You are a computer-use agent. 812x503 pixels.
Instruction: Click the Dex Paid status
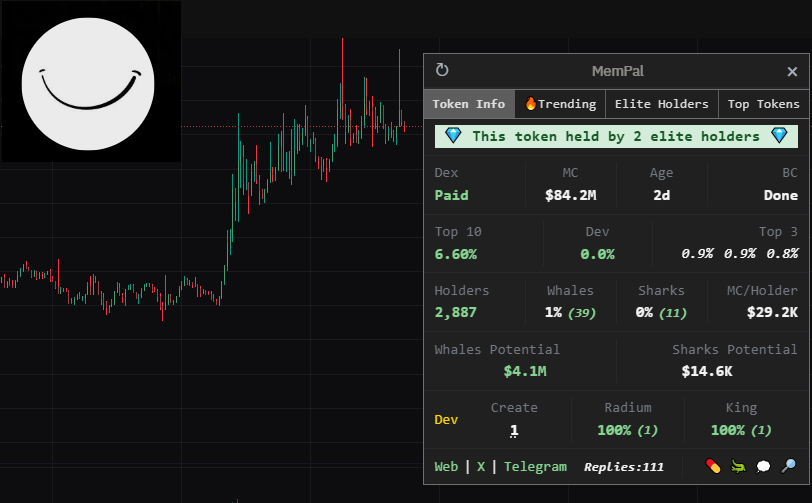tap(451, 195)
